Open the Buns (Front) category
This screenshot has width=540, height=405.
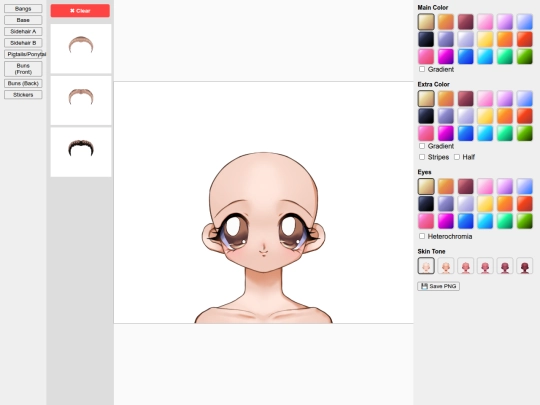(23, 69)
